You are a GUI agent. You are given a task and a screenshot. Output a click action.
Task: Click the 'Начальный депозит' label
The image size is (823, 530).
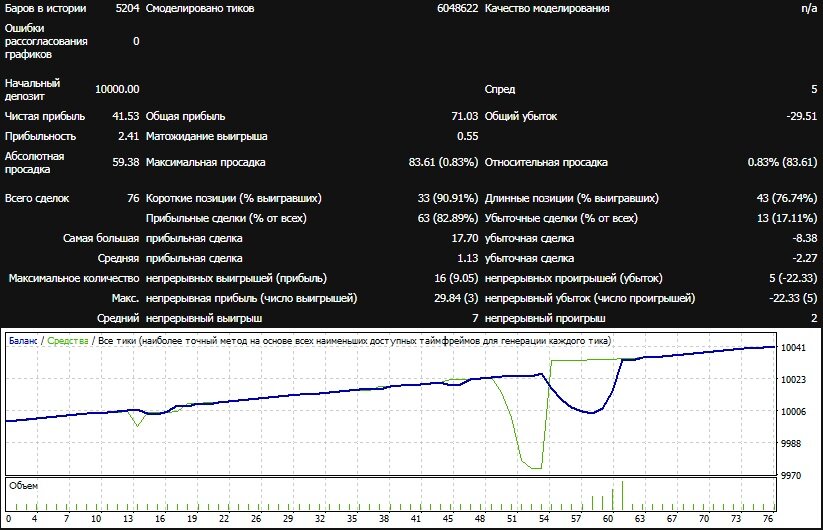click(33, 90)
